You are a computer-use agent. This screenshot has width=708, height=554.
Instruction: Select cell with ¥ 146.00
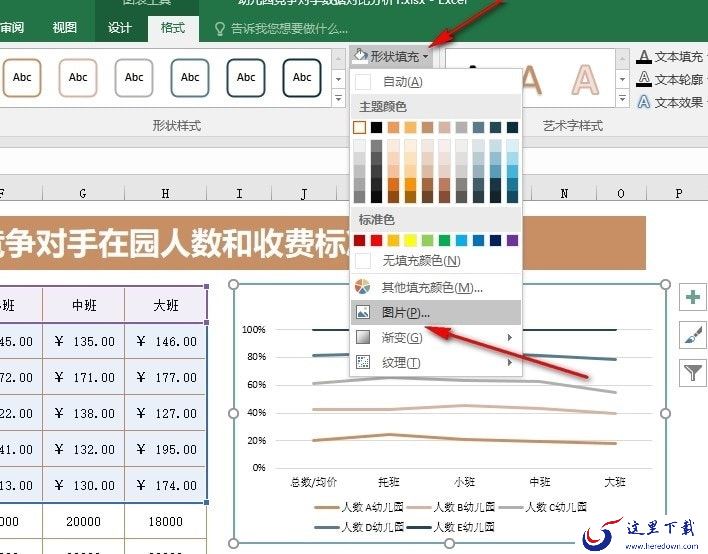coord(165,341)
